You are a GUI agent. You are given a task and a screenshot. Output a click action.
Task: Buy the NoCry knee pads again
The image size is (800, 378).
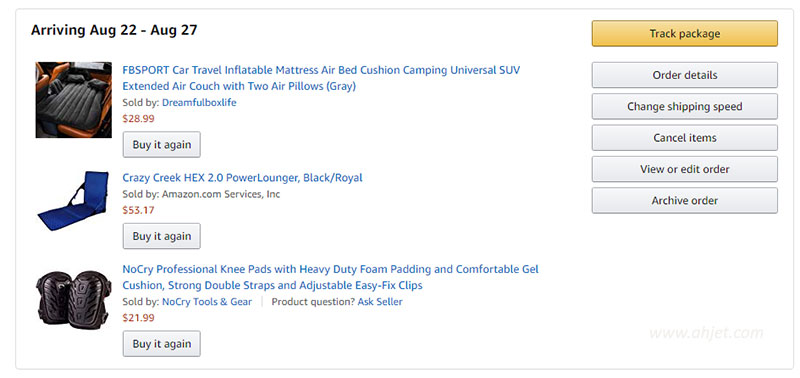pyautogui.click(x=162, y=344)
